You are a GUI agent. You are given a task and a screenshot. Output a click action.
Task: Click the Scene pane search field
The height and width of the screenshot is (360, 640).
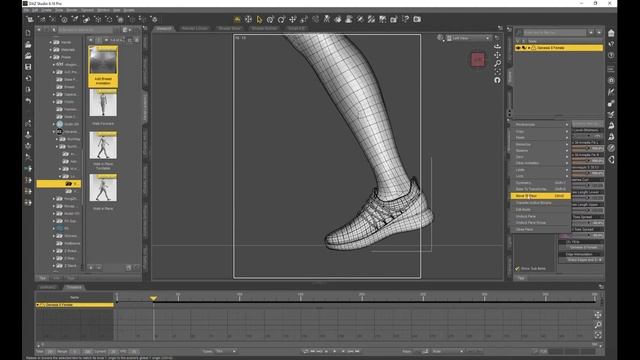(555, 32)
